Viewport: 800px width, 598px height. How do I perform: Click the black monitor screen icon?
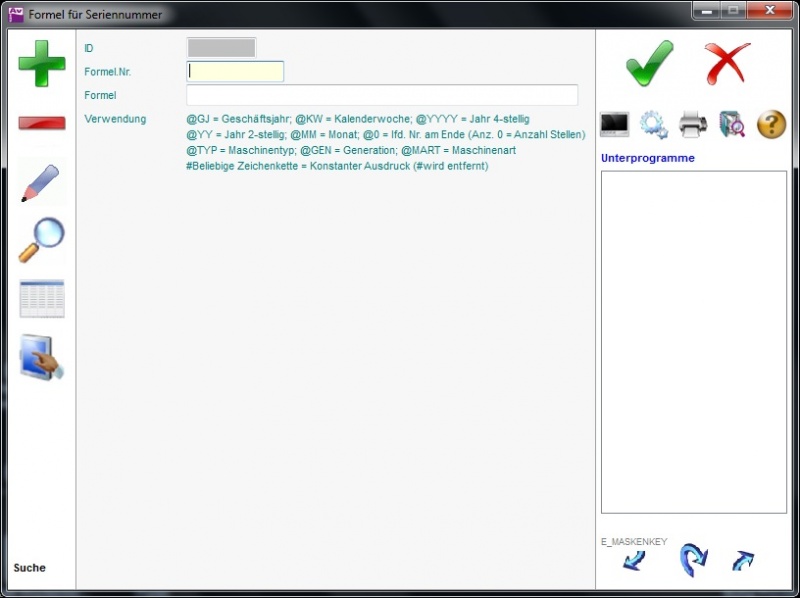pyautogui.click(x=614, y=124)
